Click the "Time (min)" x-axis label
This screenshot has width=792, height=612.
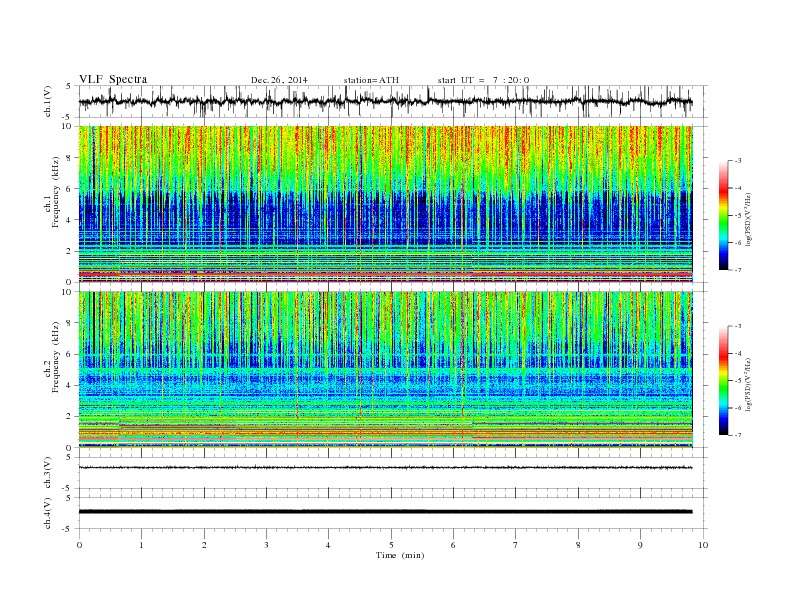point(400,555)
